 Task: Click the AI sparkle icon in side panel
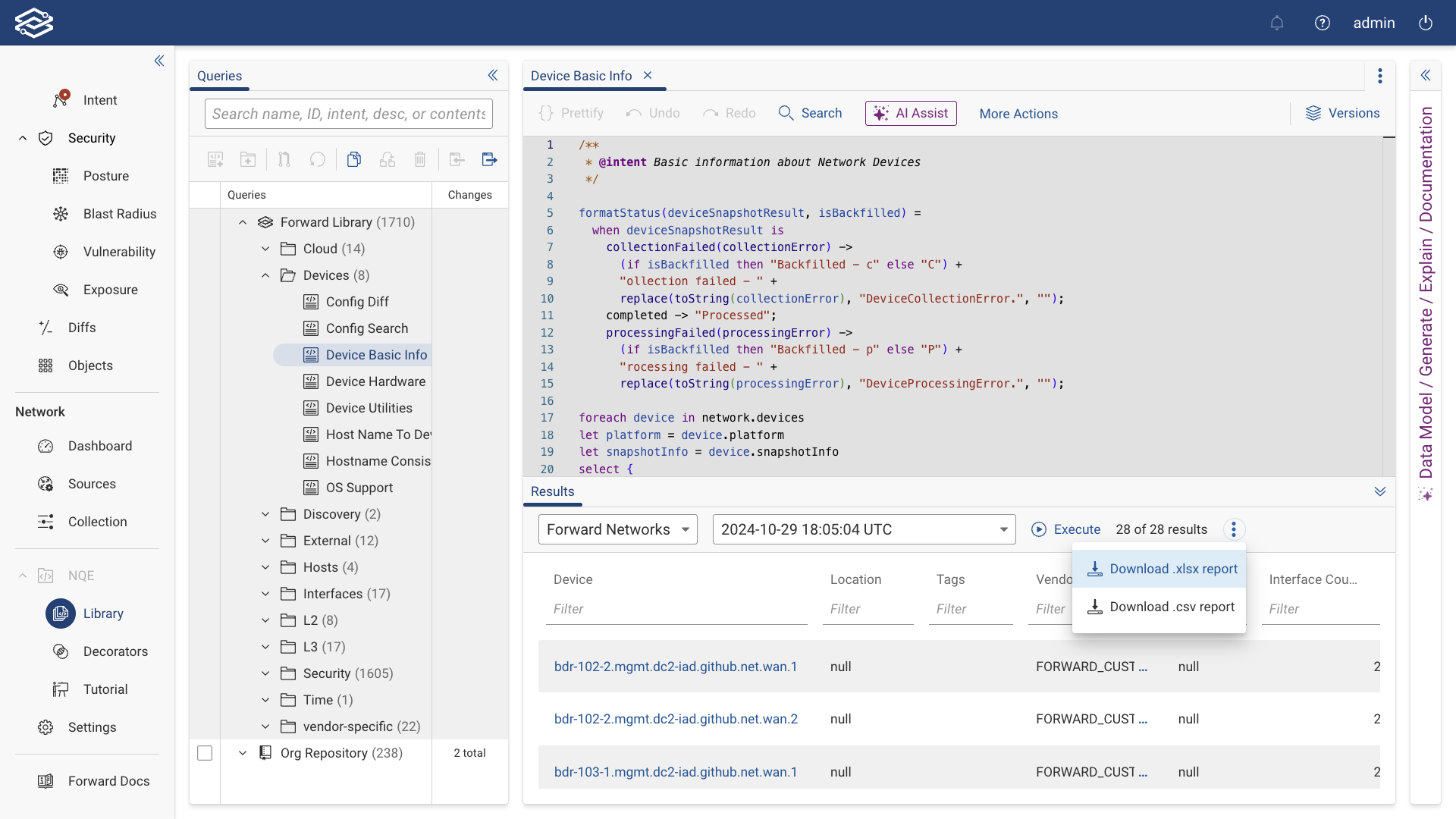point(1426,495)
